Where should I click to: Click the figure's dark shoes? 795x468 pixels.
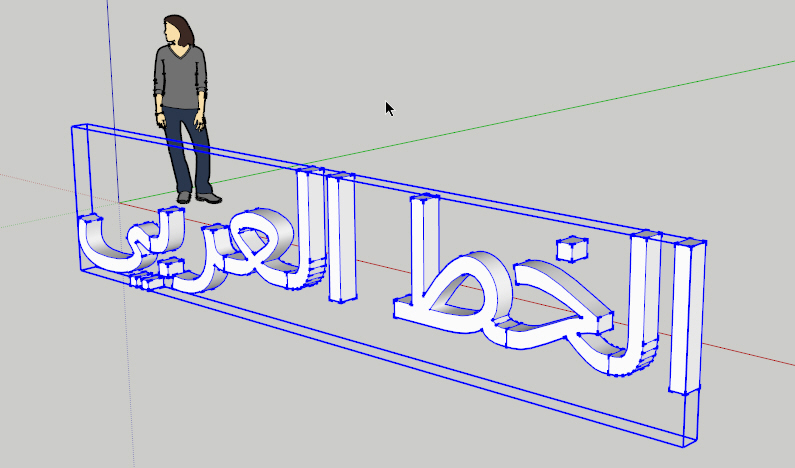click(x=199, y=197)
